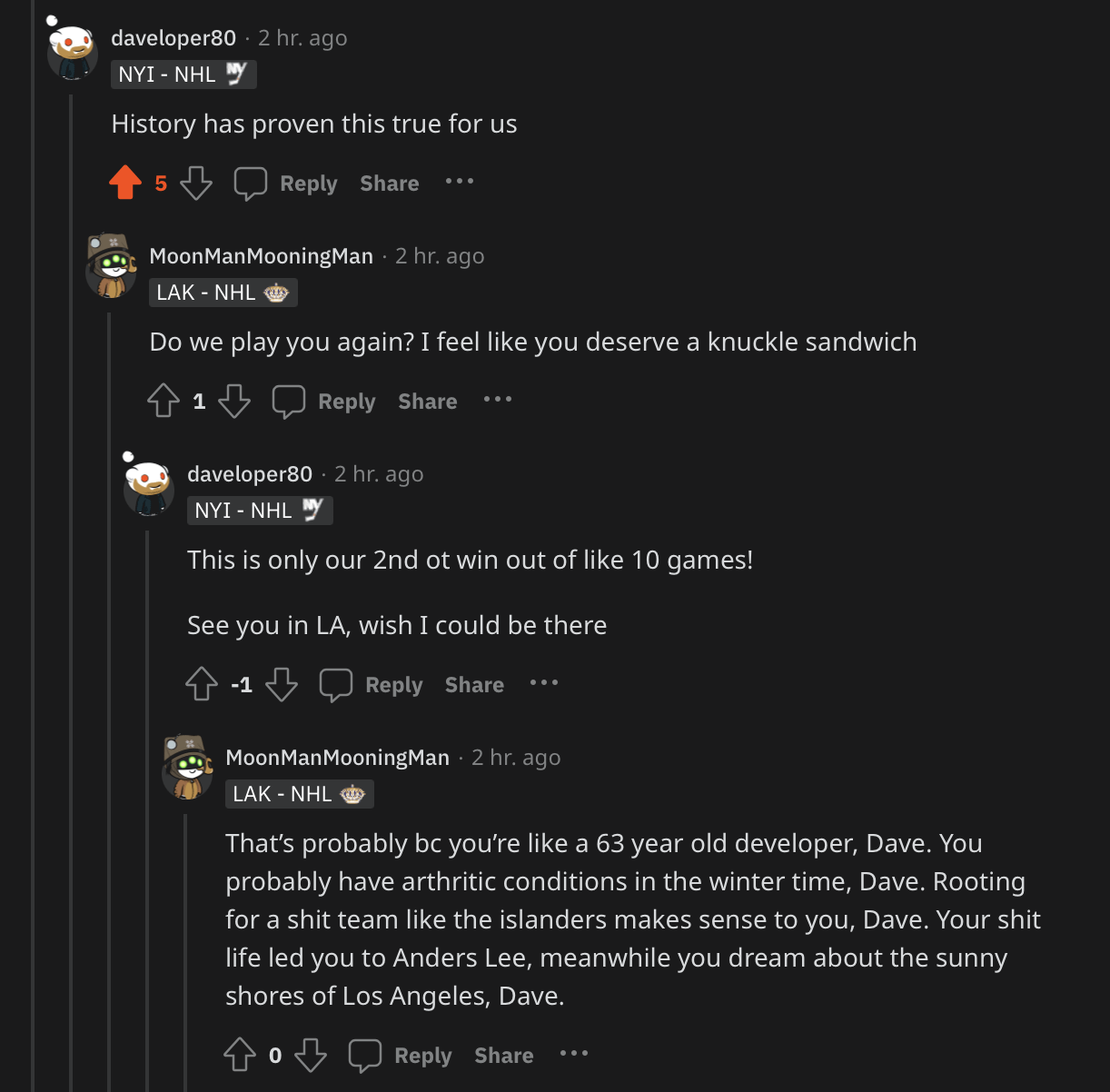Remove upvote on 'History has proven' comment

pyautogui.click(x=125, y=183)
